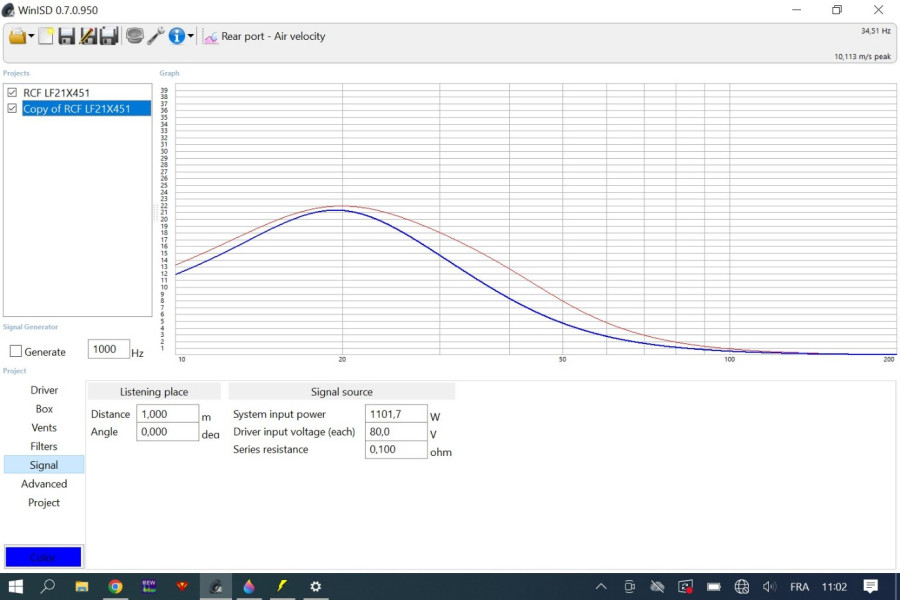The height and width of the screenshot is (600, 900).
Task: Open the Advanced section
Action: pos(44,484)
